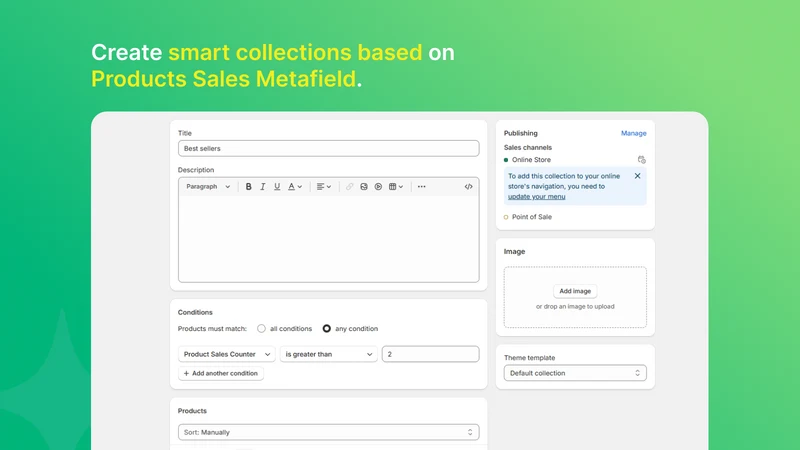Screen dimensions: 800x450
Task: Insert a video into description
Action: click(378, 187)
